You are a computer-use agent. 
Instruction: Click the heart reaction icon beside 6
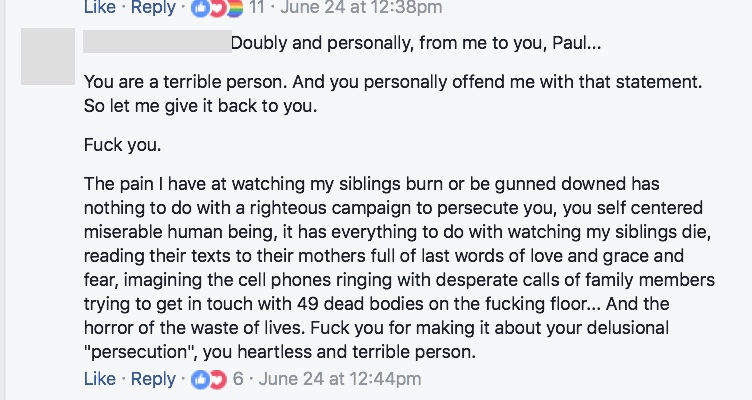[216, 379]
